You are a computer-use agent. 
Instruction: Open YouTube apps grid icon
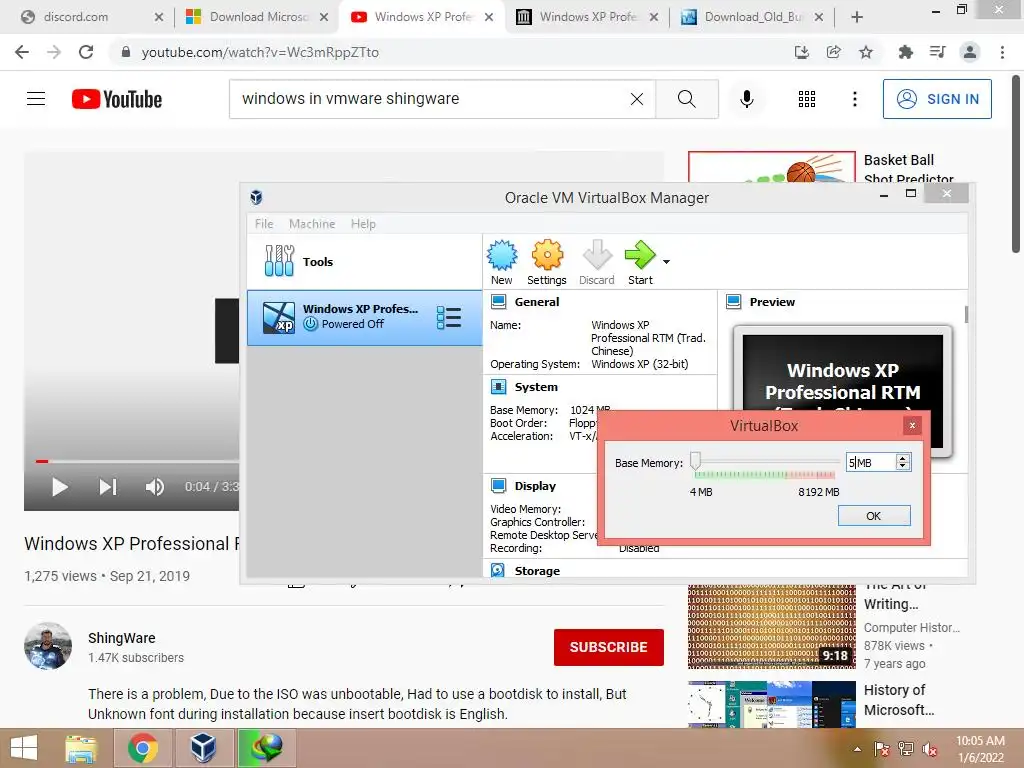click(807, 99)
